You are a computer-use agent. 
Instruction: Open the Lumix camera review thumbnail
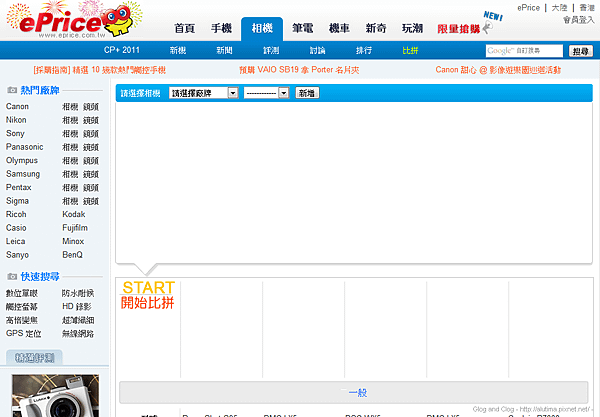point(55,396)
